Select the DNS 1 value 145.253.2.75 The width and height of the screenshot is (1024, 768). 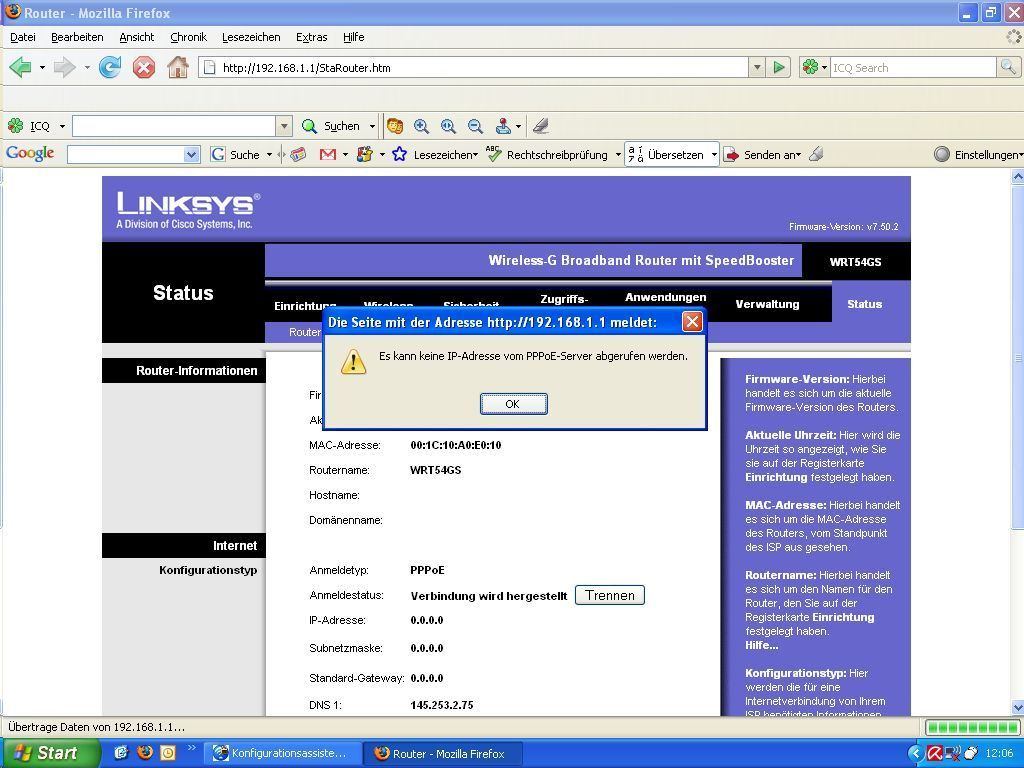(441, 705)
